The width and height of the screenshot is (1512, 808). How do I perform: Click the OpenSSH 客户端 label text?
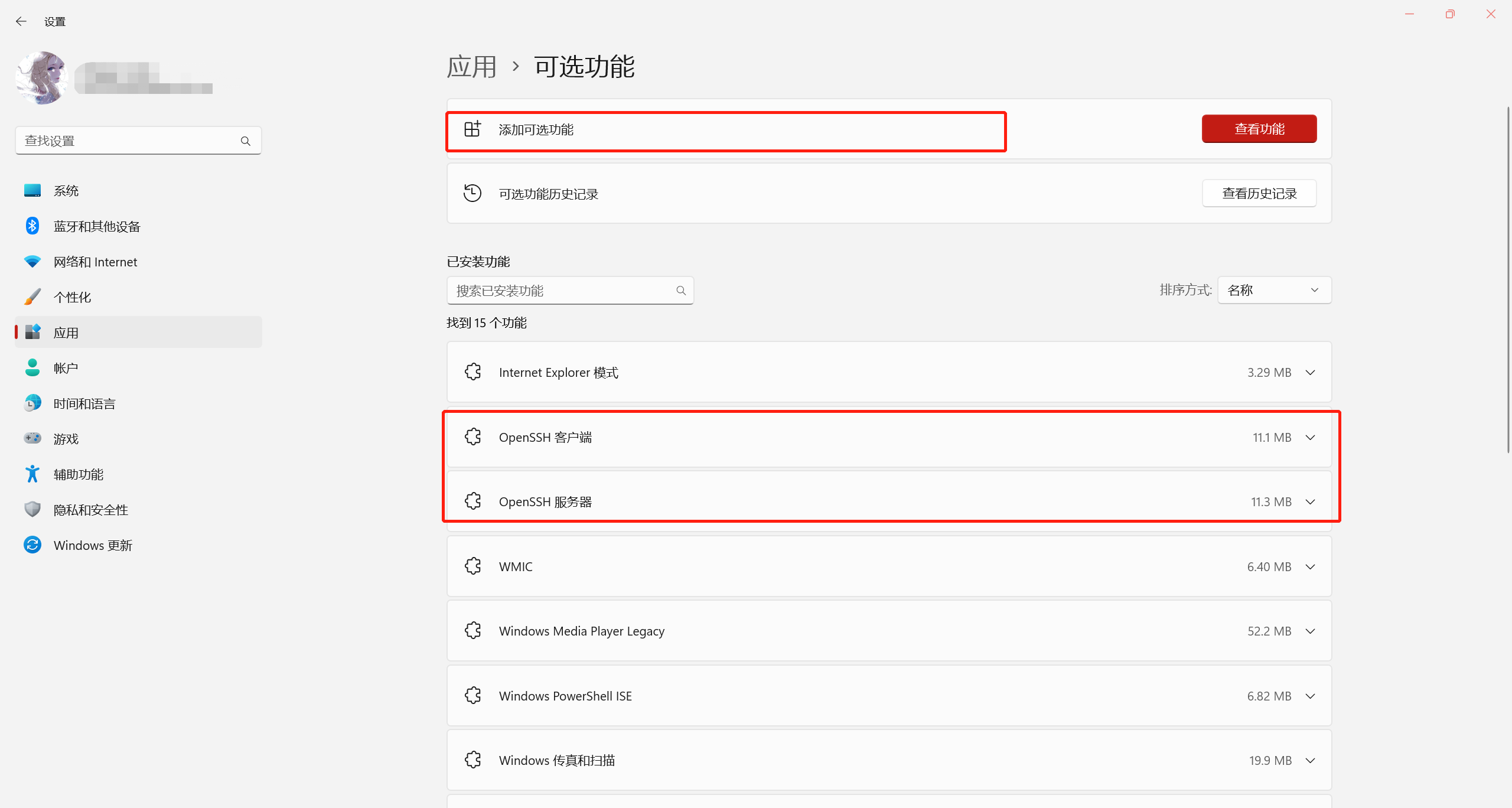545,438
